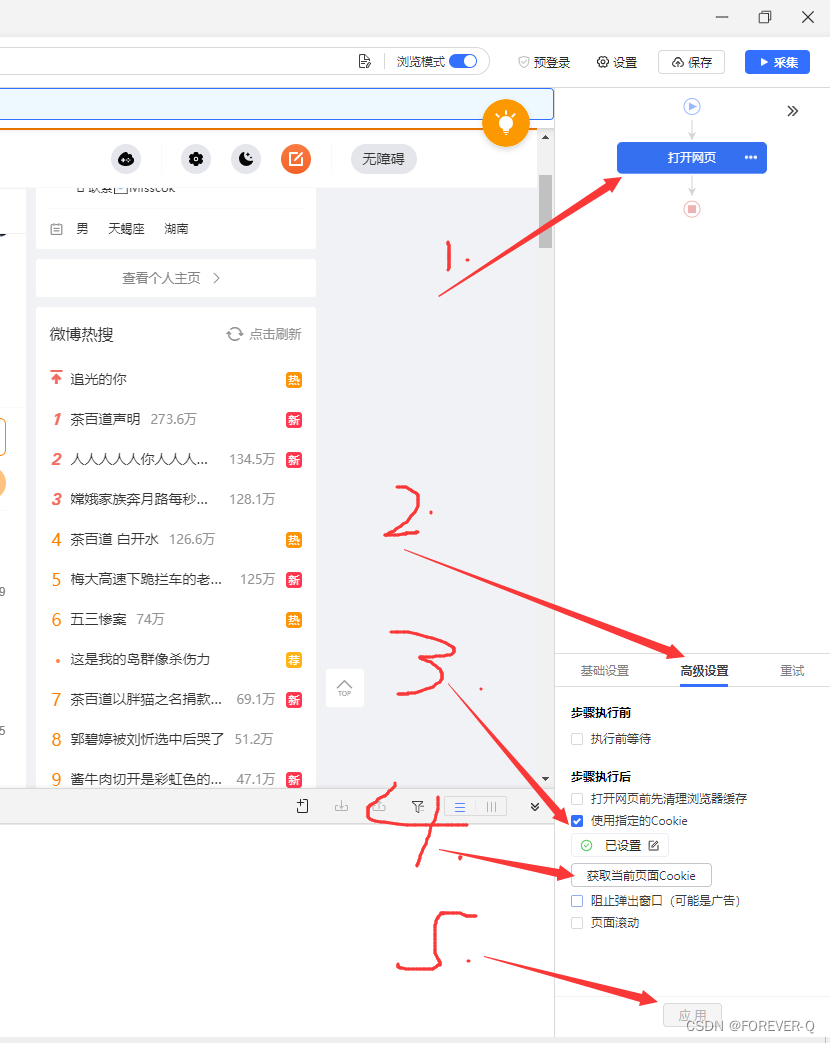
Task: Click the blue 采集 button
Action: 777,62
